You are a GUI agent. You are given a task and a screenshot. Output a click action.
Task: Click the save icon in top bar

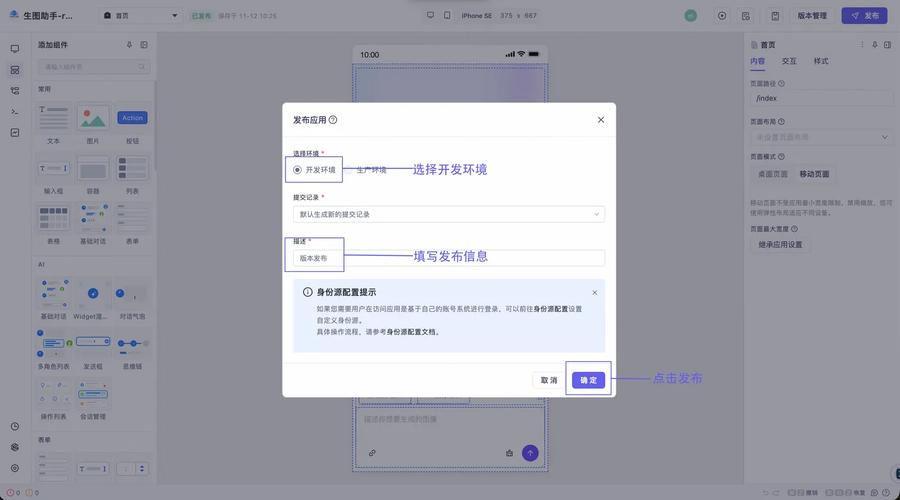click(x=775, y=16)
